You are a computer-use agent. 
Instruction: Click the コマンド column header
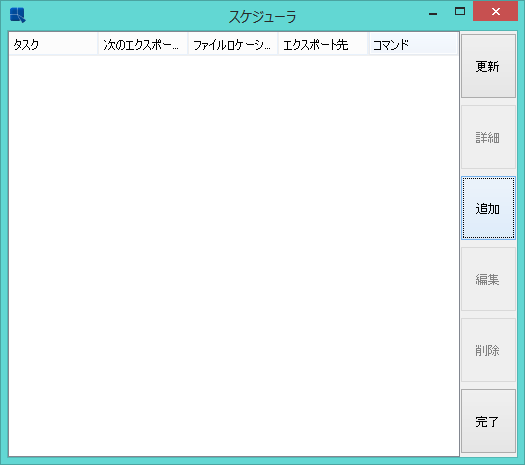click(413, 44)
